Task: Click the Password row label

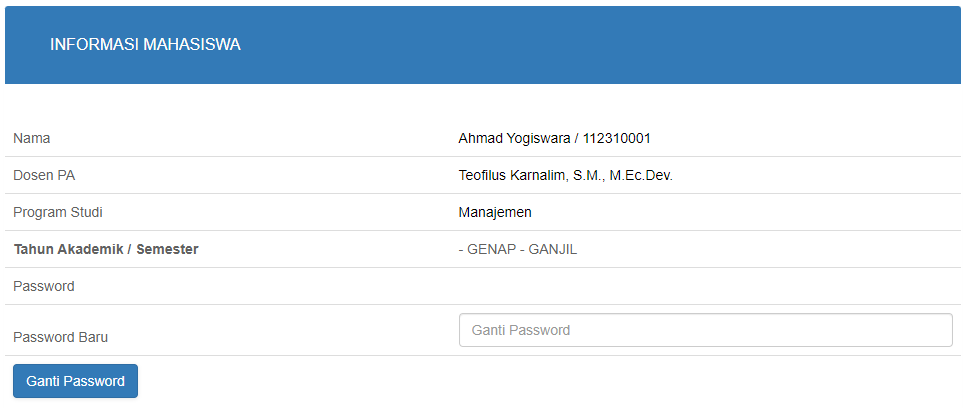Action: [44, 287]
